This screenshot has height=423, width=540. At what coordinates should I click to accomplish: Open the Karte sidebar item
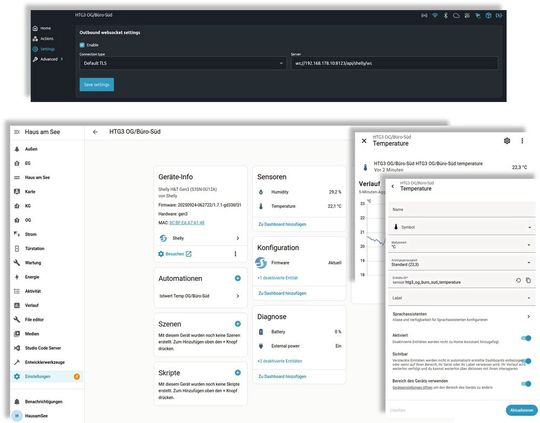tap(46, 192)
